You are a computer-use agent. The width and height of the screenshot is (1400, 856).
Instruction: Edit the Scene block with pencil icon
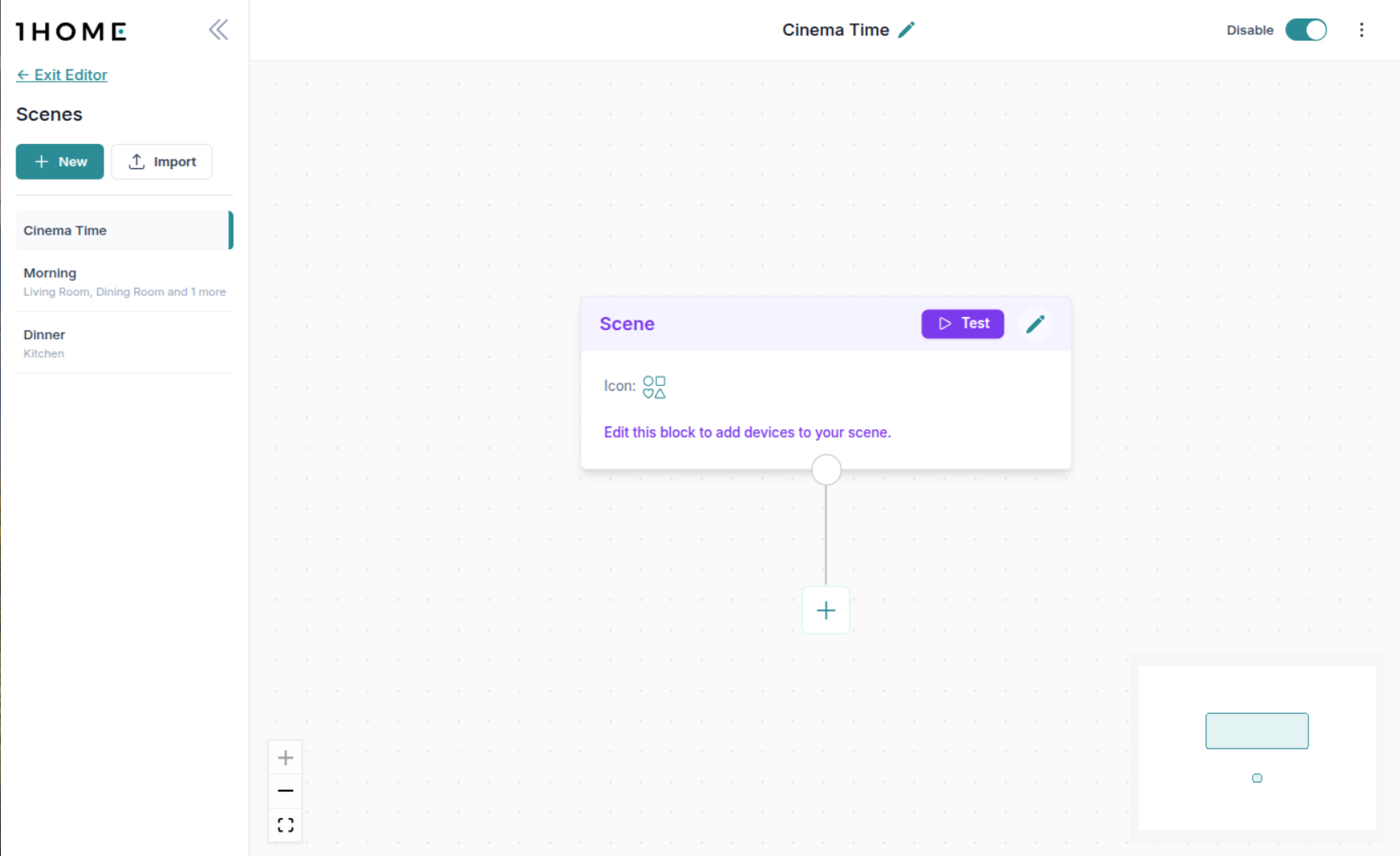tap(1035, 324)
